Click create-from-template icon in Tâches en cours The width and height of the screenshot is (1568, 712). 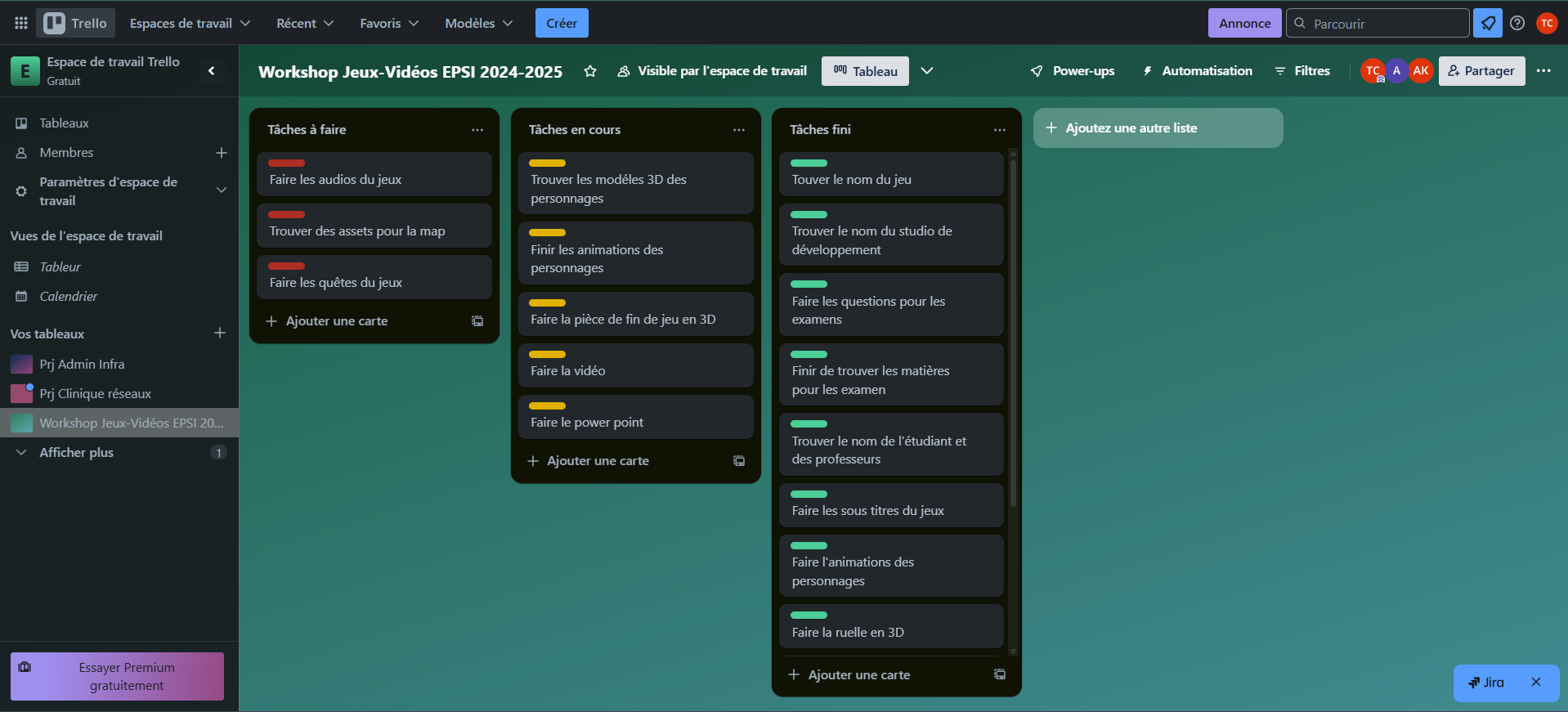coord(738,461)
